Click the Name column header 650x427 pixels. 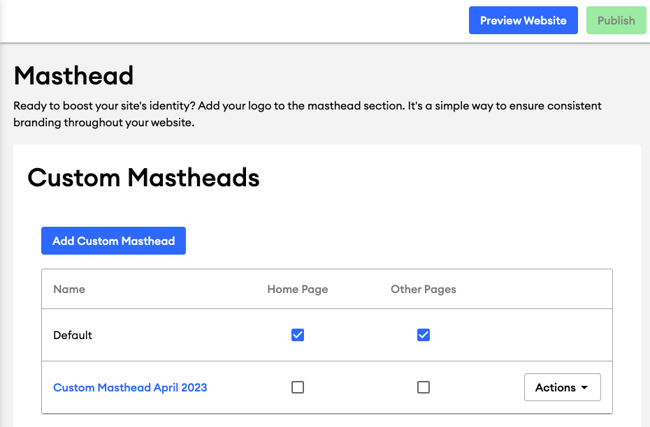pyautogui.click(x=69, y=289)
